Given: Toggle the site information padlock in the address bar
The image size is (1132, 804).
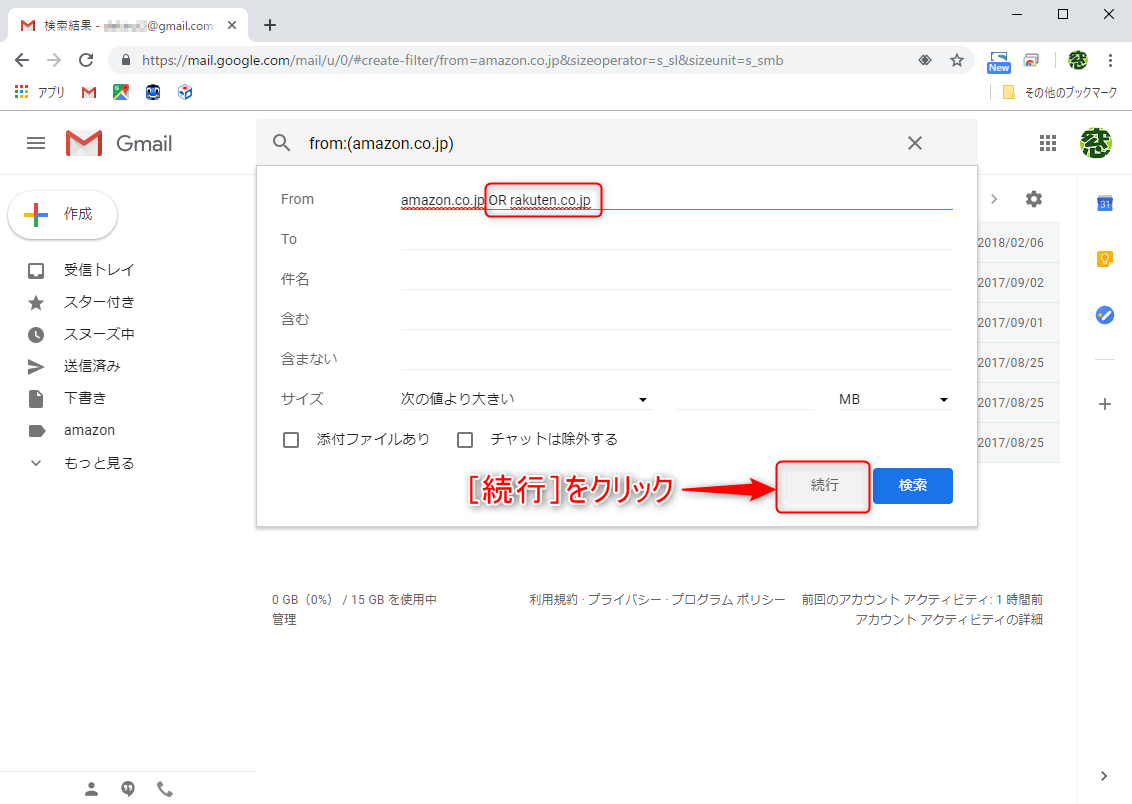Looking at the screenshot, I should coord(124,60).
